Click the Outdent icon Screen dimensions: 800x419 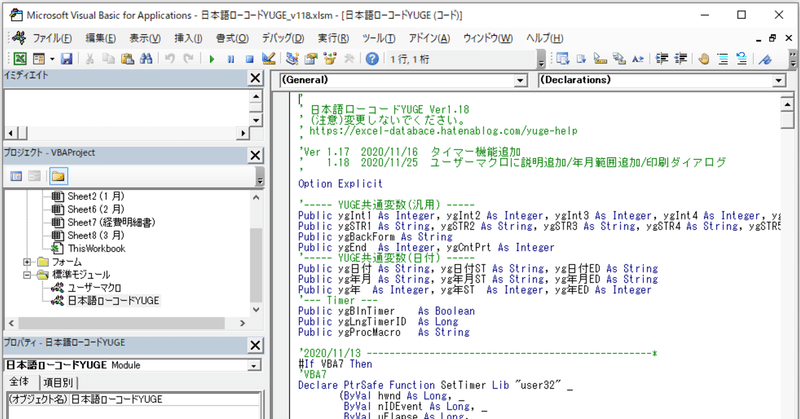click(681, 59)
